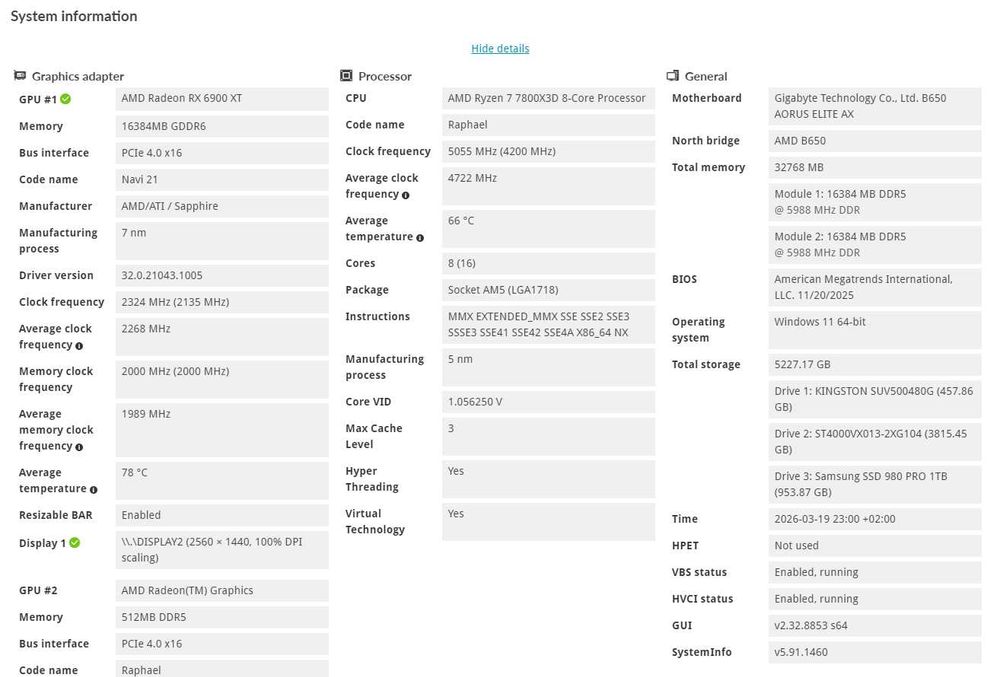Click the 66 °C CPU temperature value

point(548,229)
